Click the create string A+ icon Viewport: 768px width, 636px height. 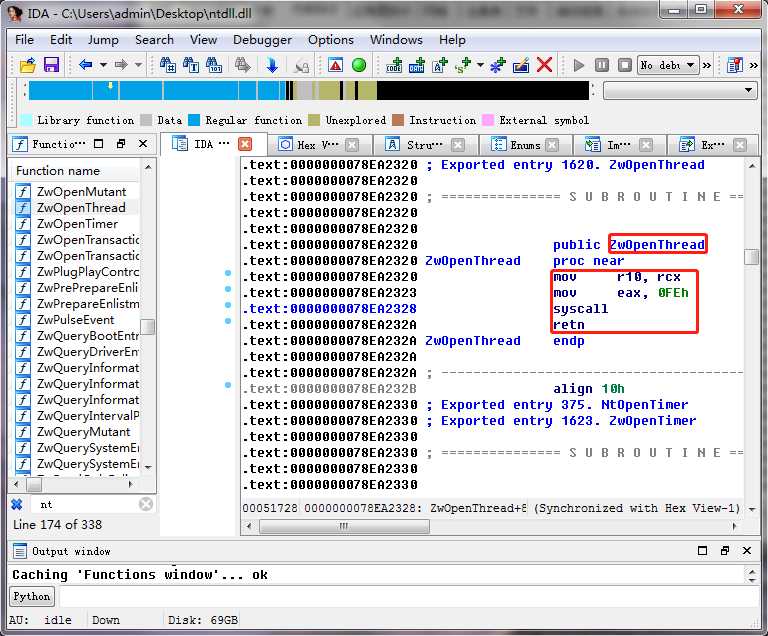(x=440, y=65)
